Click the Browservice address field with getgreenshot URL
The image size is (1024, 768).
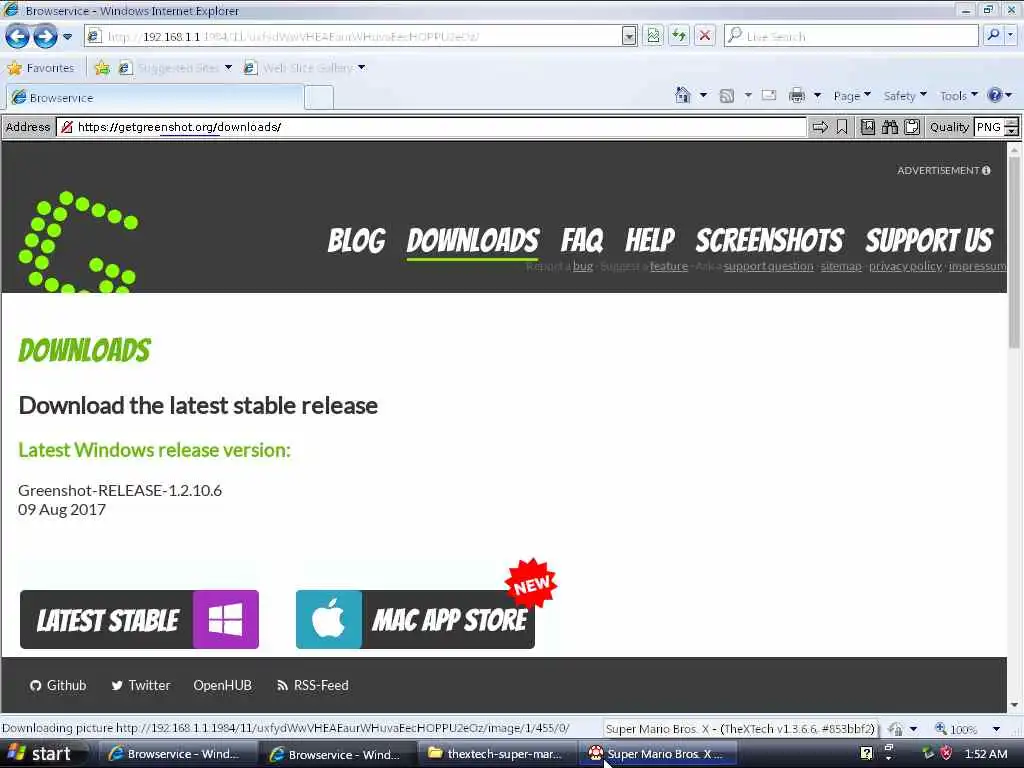431,127
